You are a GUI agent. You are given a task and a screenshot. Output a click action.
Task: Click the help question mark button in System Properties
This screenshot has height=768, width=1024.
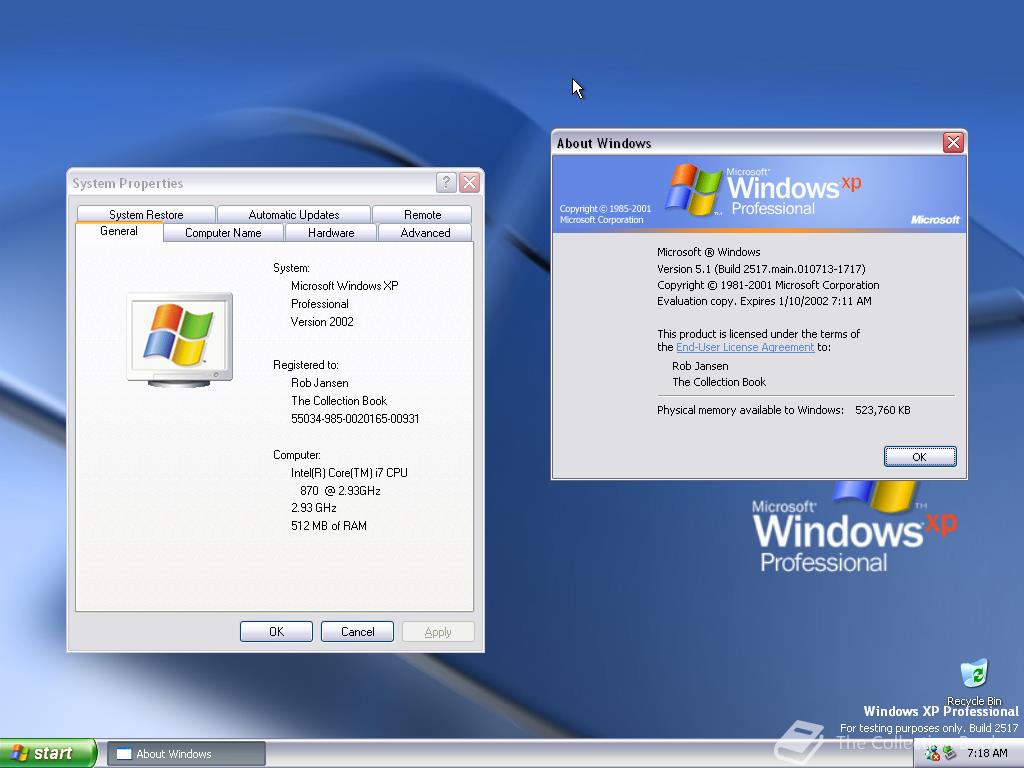(x=446, y=182)
